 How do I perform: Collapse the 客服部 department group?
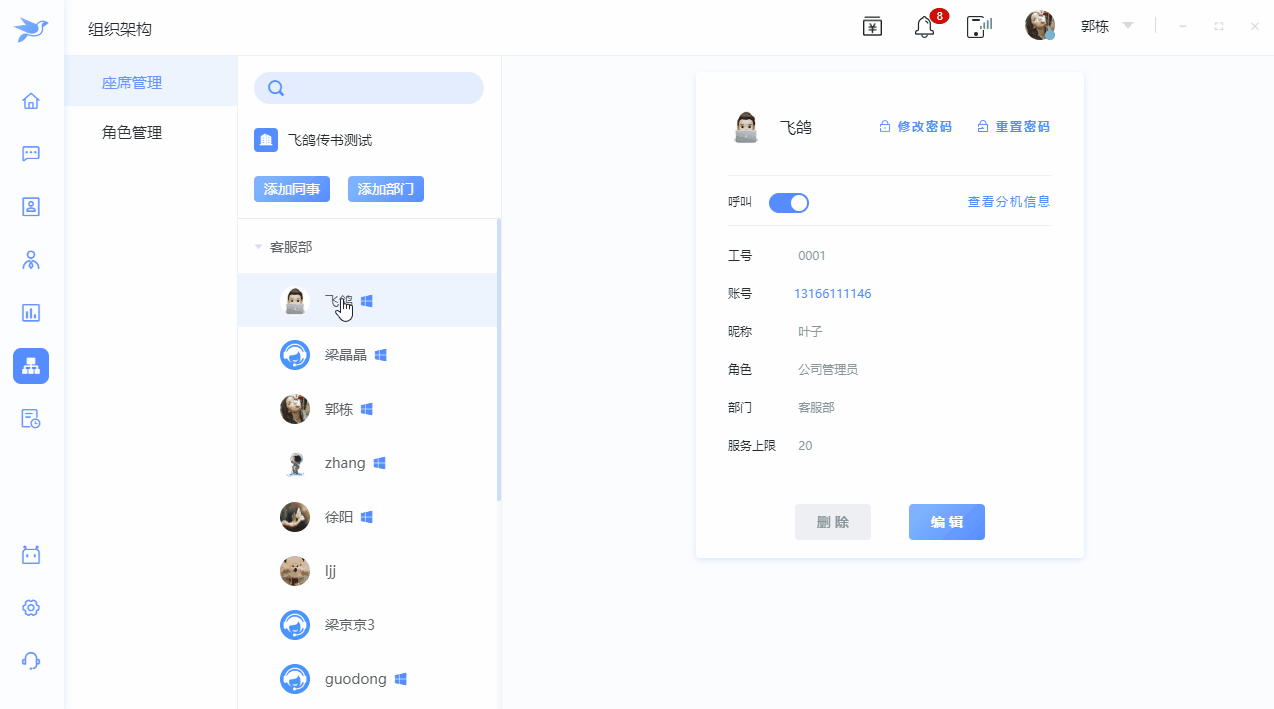[259, 247]
